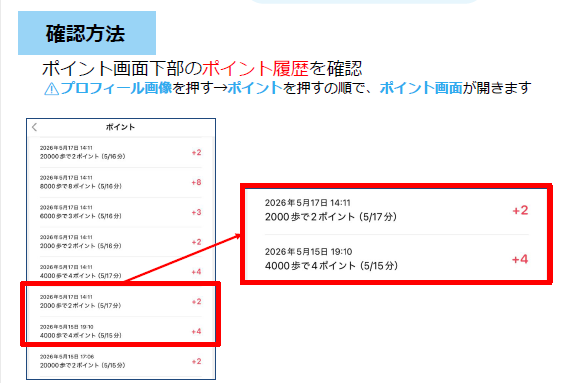The image size is (562, 383).
Task: Click 4000歩で4ポイント (5/15分) in the enlarged callout
Action: (x=331, y=266)
